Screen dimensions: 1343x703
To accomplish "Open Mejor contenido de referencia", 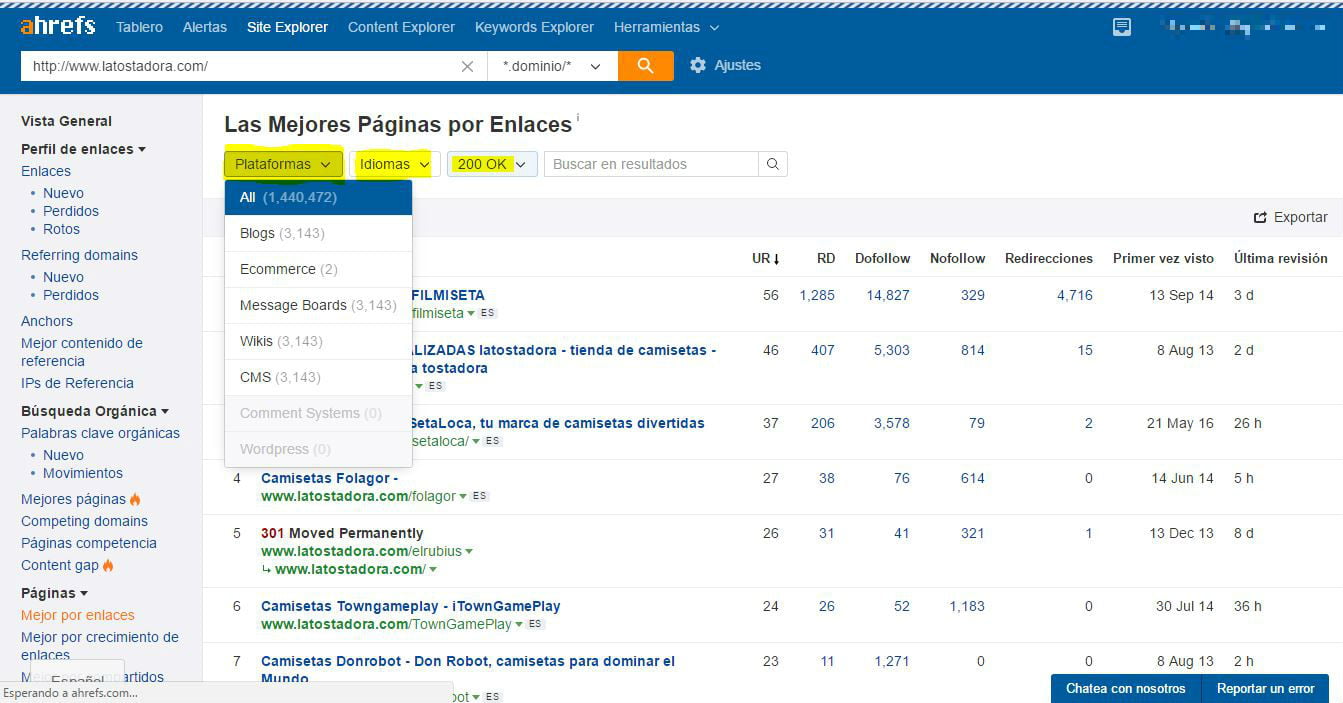I will click(x=82, y=352).
